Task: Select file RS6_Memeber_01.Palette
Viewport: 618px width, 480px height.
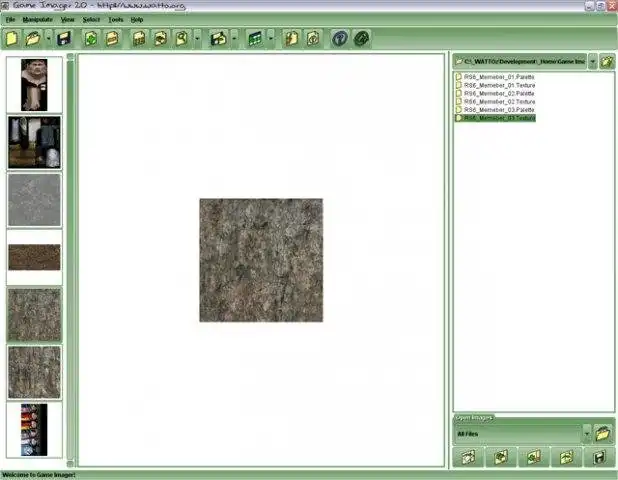Action: (495, 77)
